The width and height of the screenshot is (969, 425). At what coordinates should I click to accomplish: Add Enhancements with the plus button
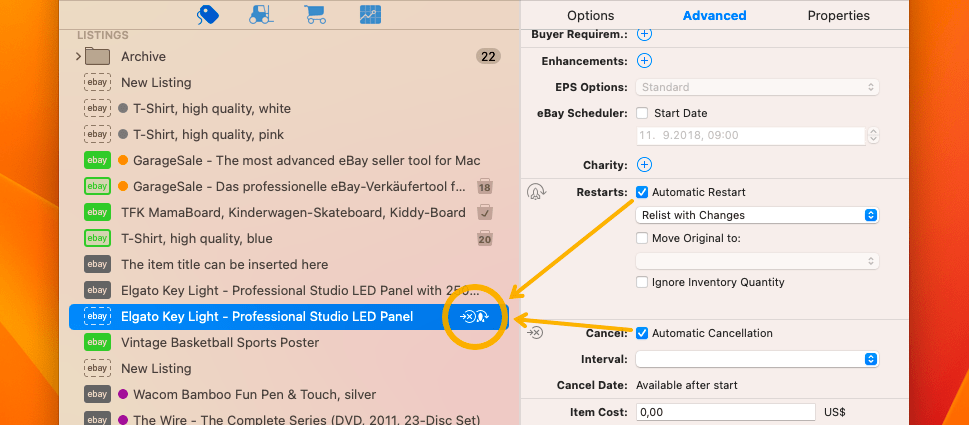644,61
